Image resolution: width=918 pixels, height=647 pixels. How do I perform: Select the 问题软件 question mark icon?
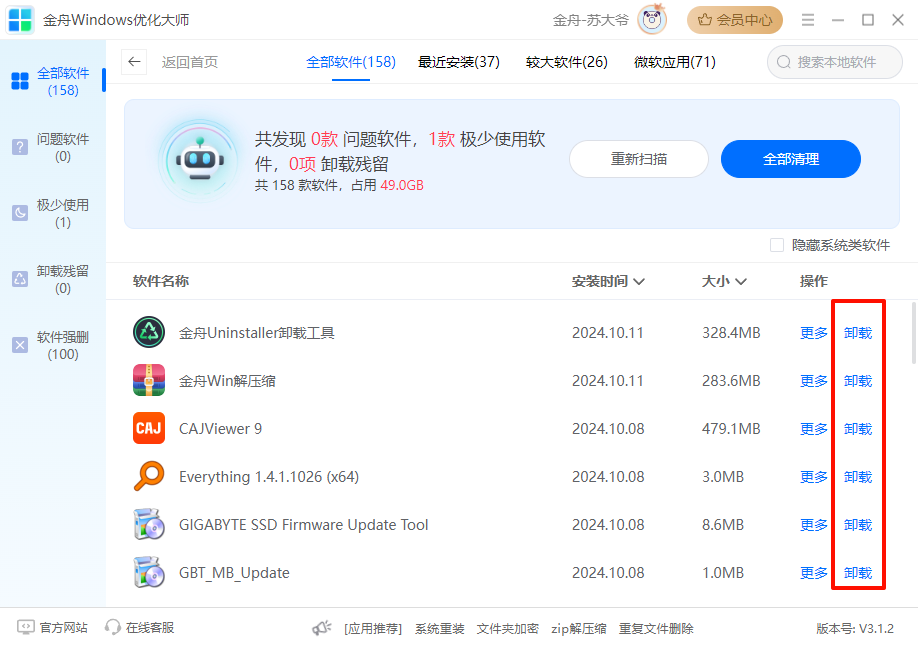(x=20, y=147)
